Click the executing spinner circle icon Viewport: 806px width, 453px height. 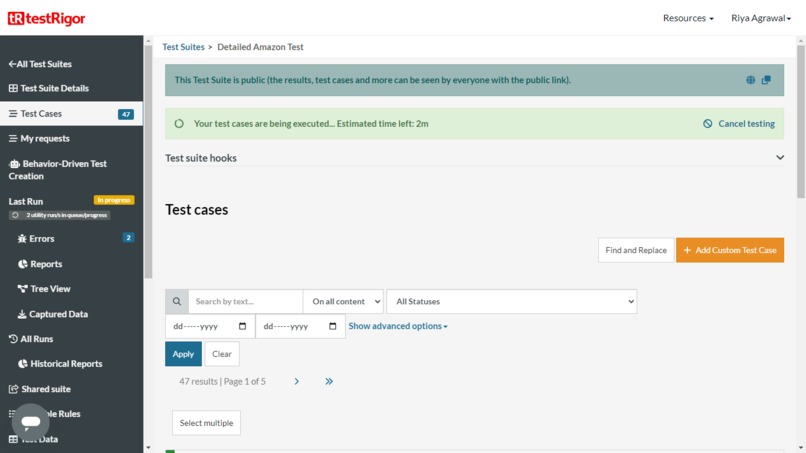pyautogui.click(x=179, y=123)
